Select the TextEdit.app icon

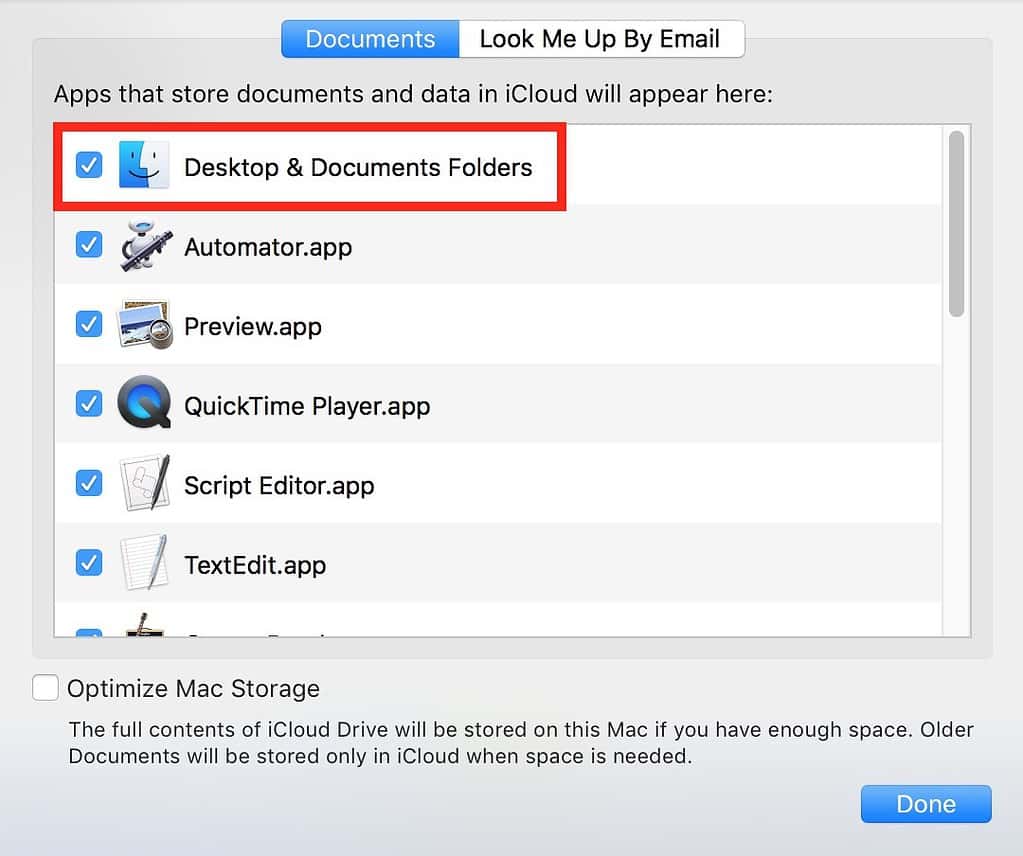point(146,563)
